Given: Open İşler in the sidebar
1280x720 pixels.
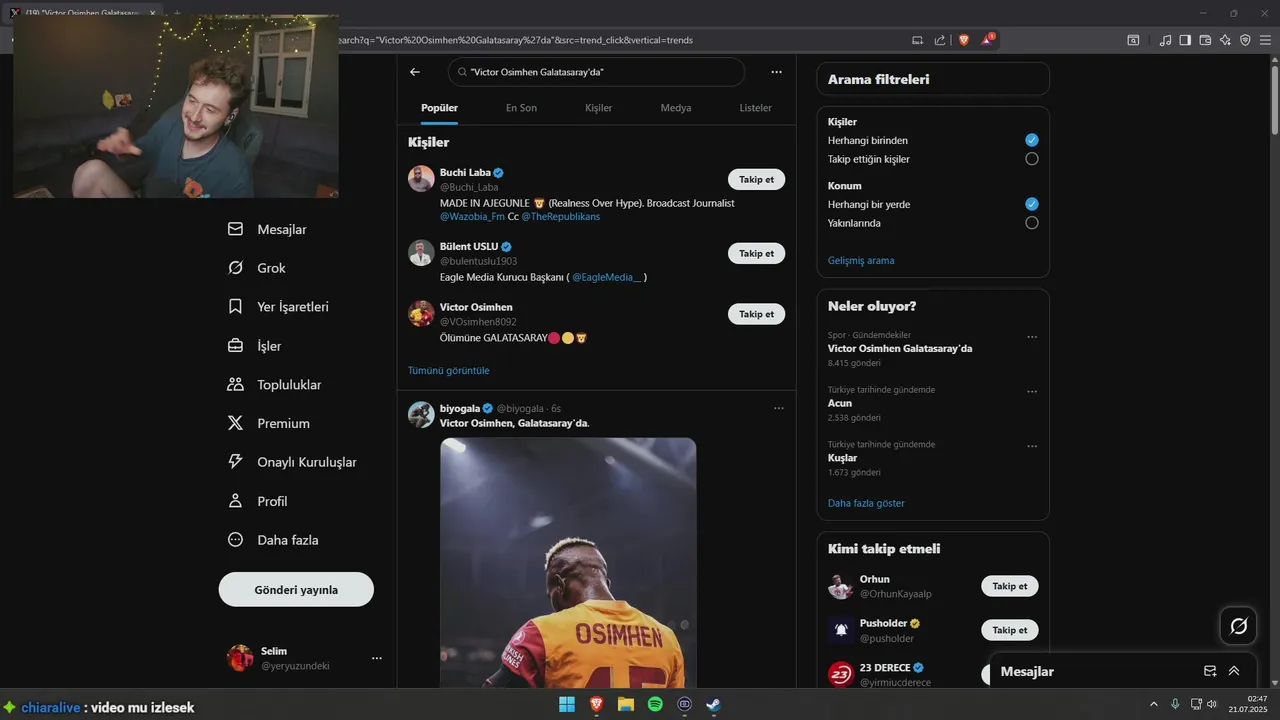Looking at the screenshot, I should (x=255, y=346).
